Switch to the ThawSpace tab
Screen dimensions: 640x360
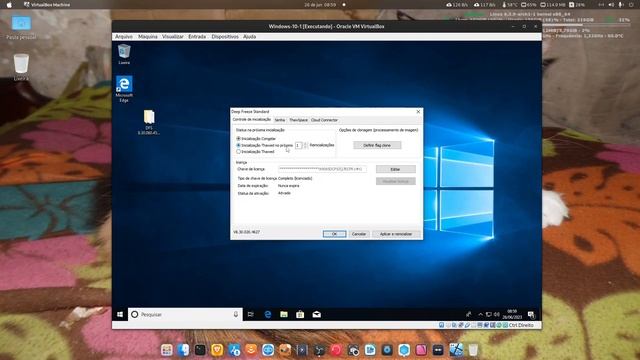(298, 120)
